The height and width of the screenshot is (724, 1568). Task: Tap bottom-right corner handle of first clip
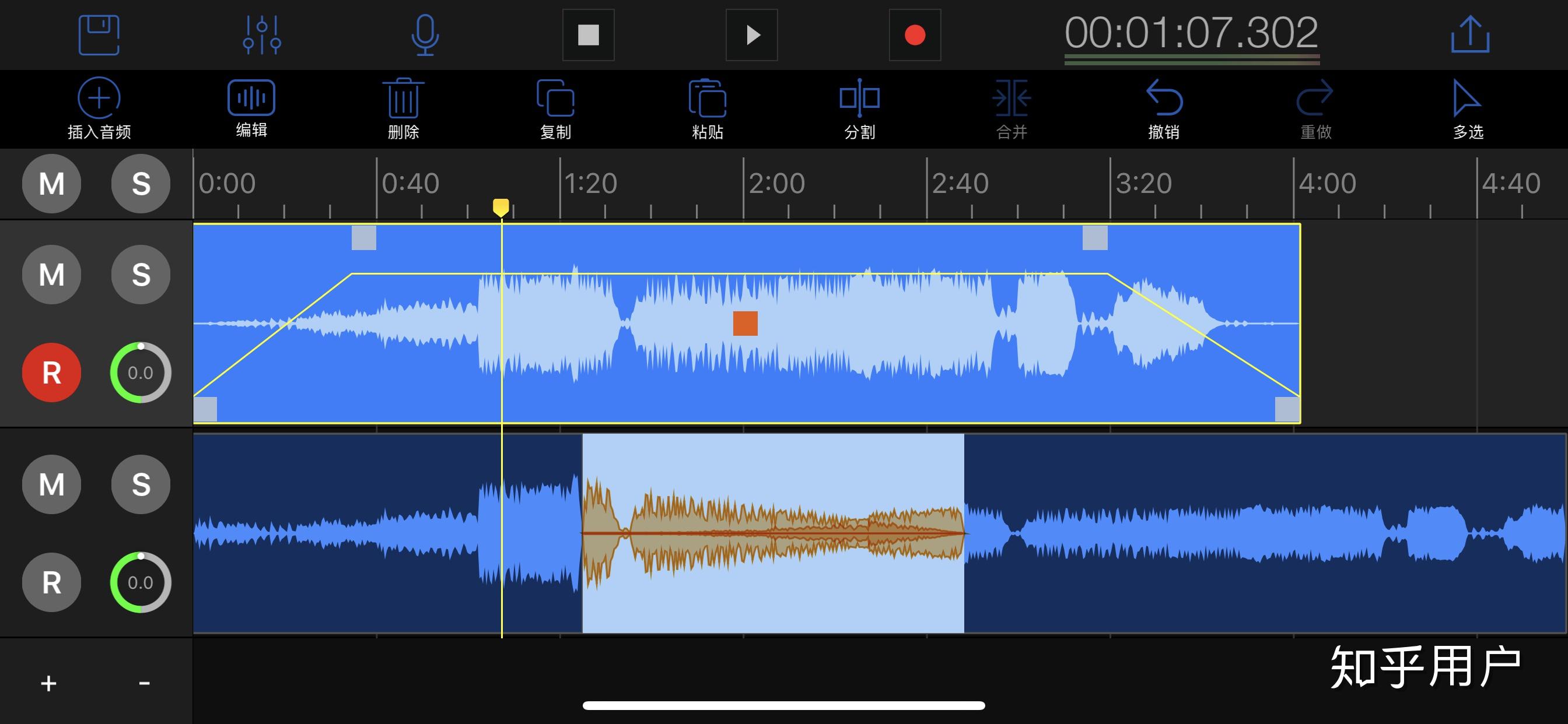[1287, 409]
